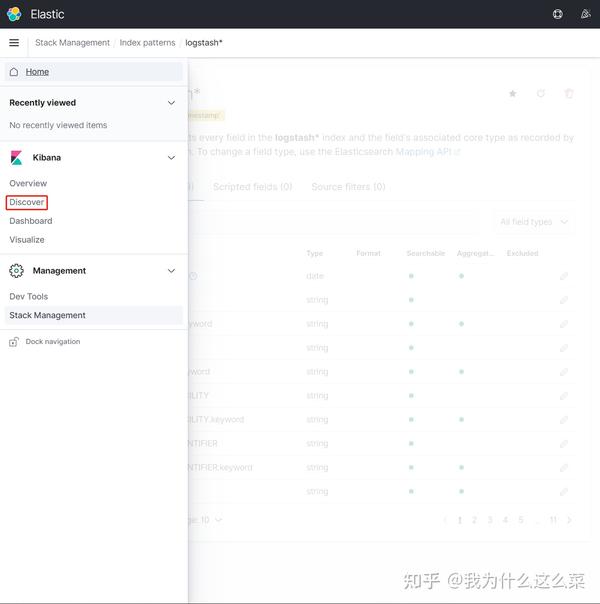Click the Management gear icon

pyautogui.click(x=16, y=271)
